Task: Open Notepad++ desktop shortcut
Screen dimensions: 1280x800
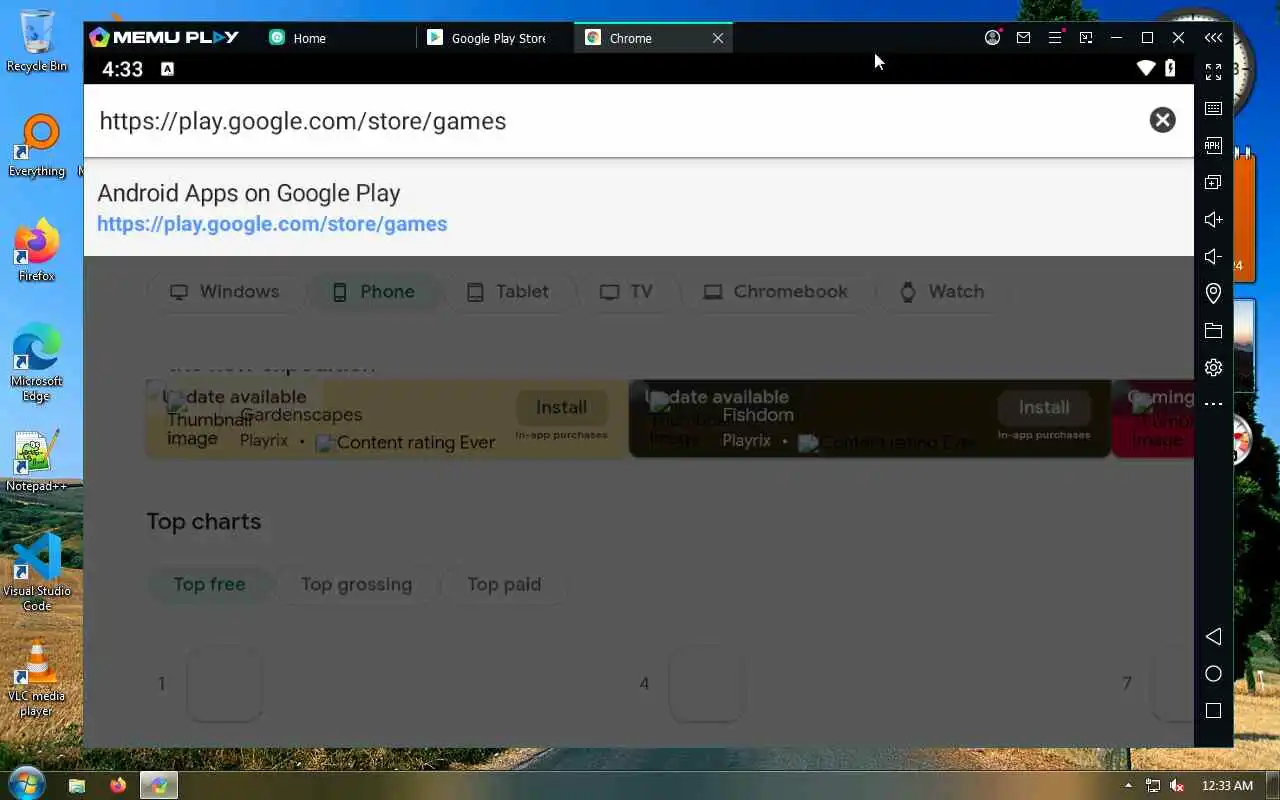Action: click(37, 461)
